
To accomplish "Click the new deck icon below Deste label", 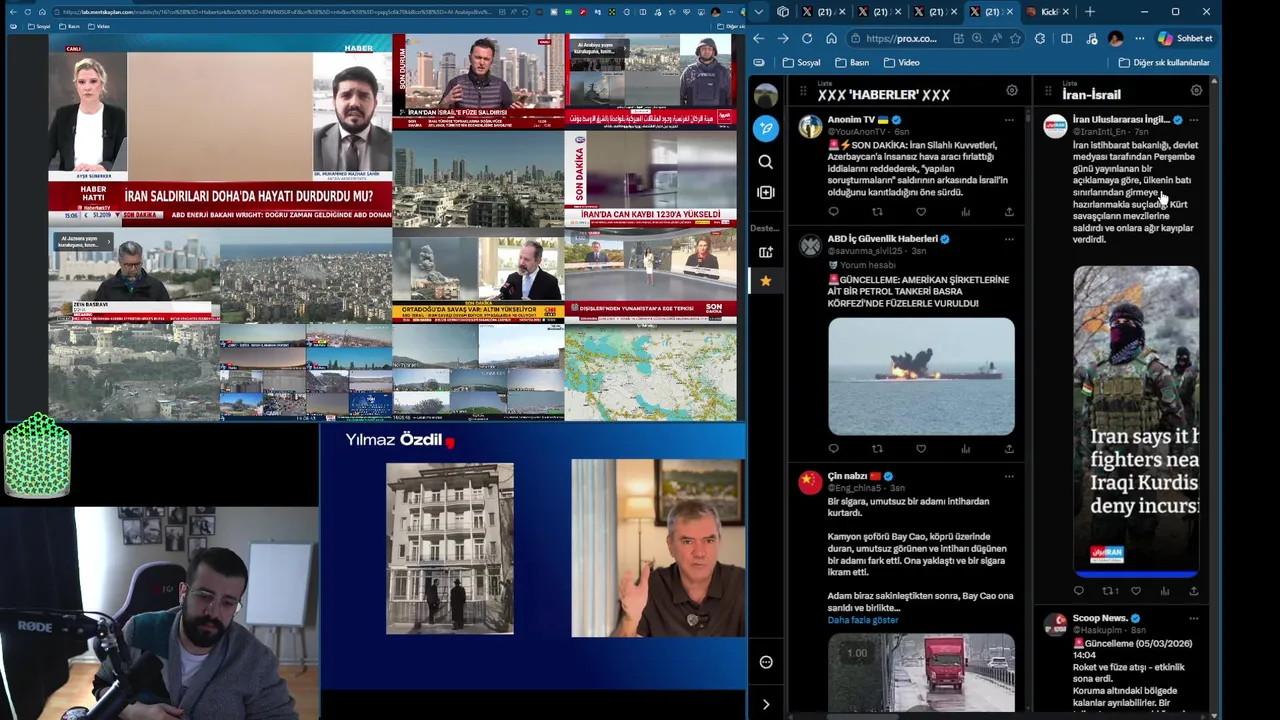I will (766, 252).
